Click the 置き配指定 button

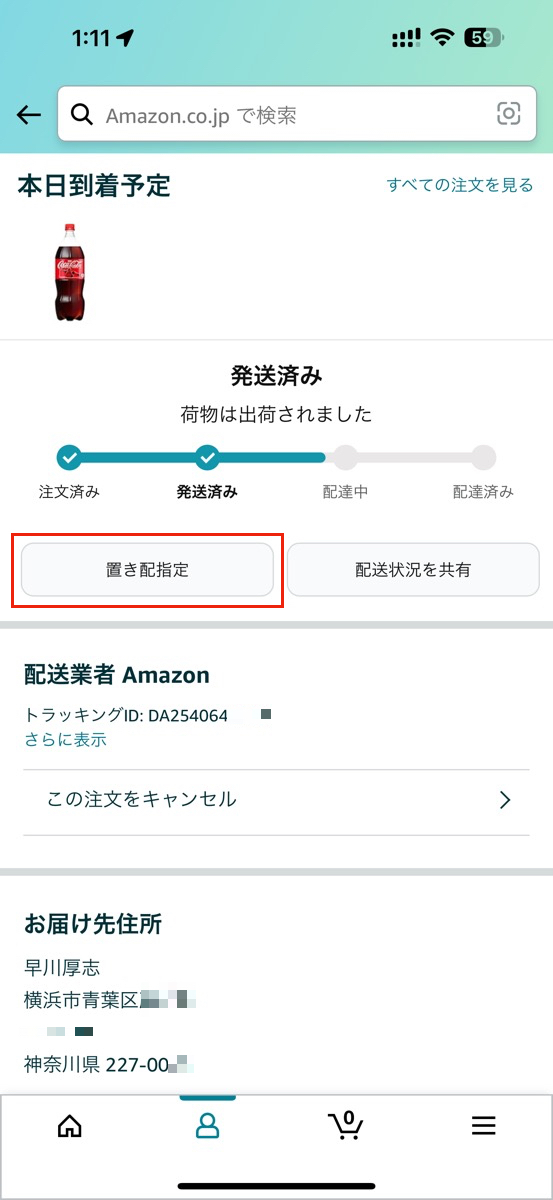147,570
